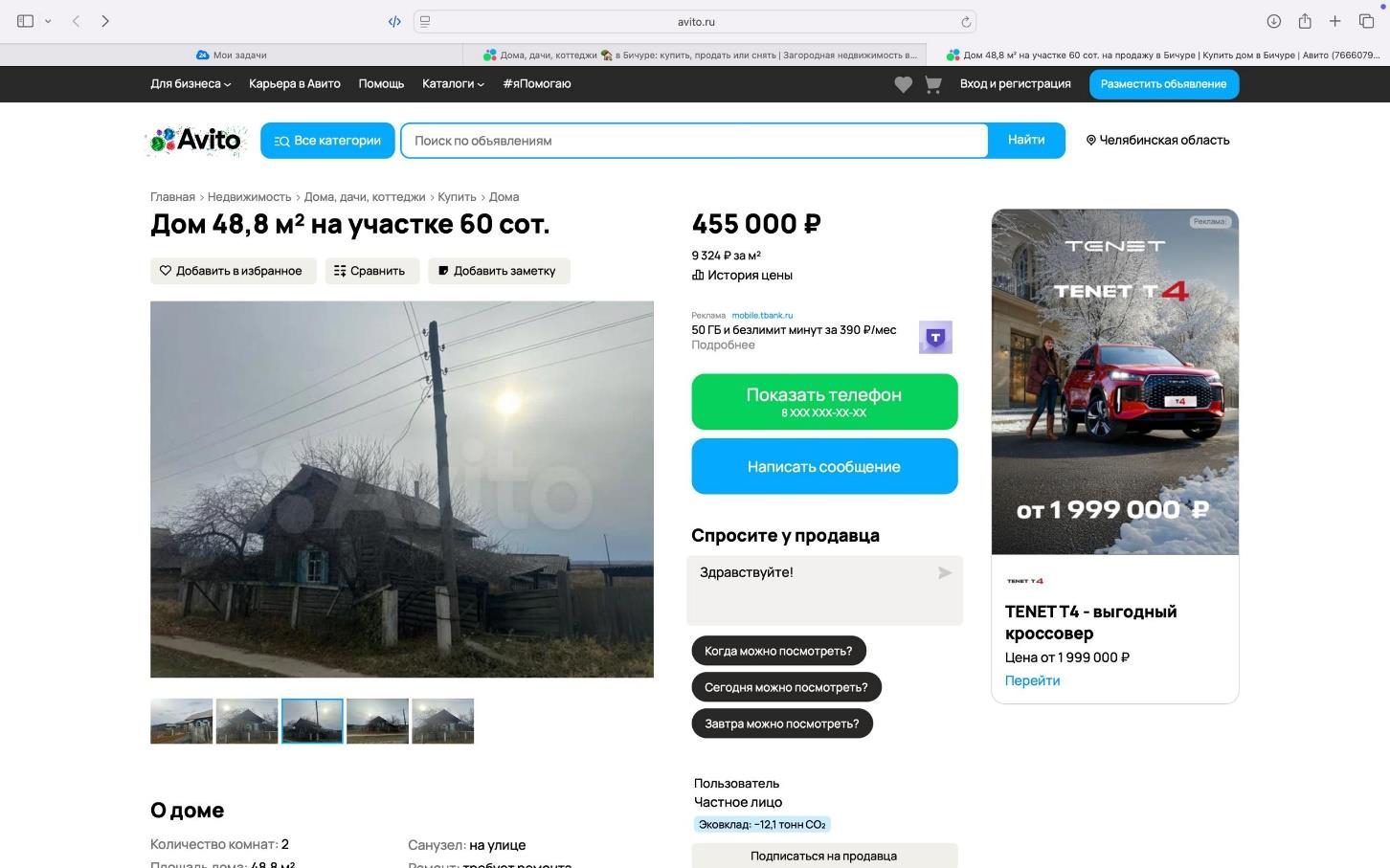1390x868 pixels.
Task: Open История цены link
Action: 742,276
